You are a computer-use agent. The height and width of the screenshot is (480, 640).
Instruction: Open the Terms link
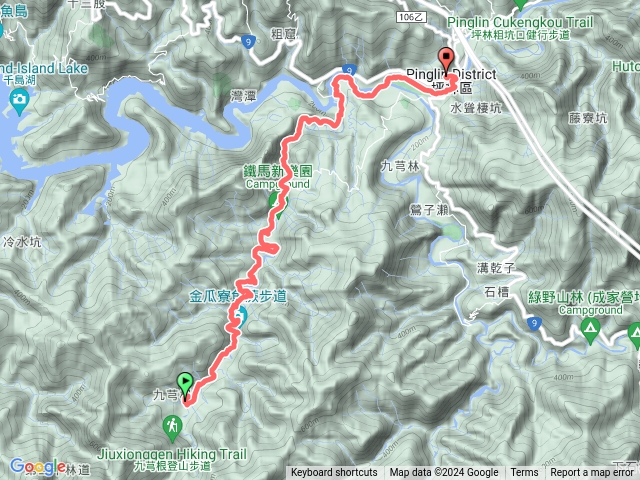524,473
